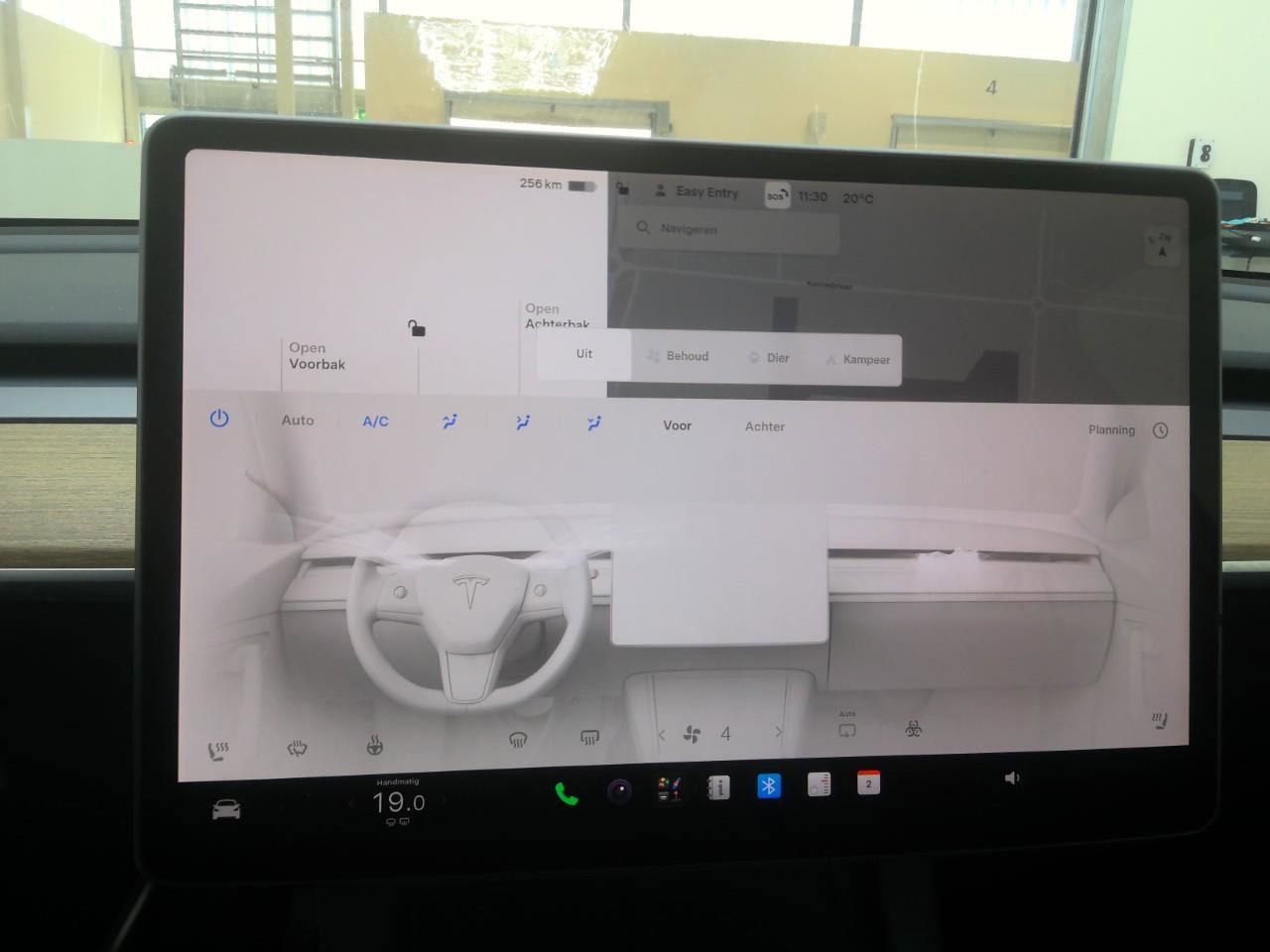This screenshot has width=1270, height=952.
Task: Tap the volume speaker icon
Action: click(1011, 777)
